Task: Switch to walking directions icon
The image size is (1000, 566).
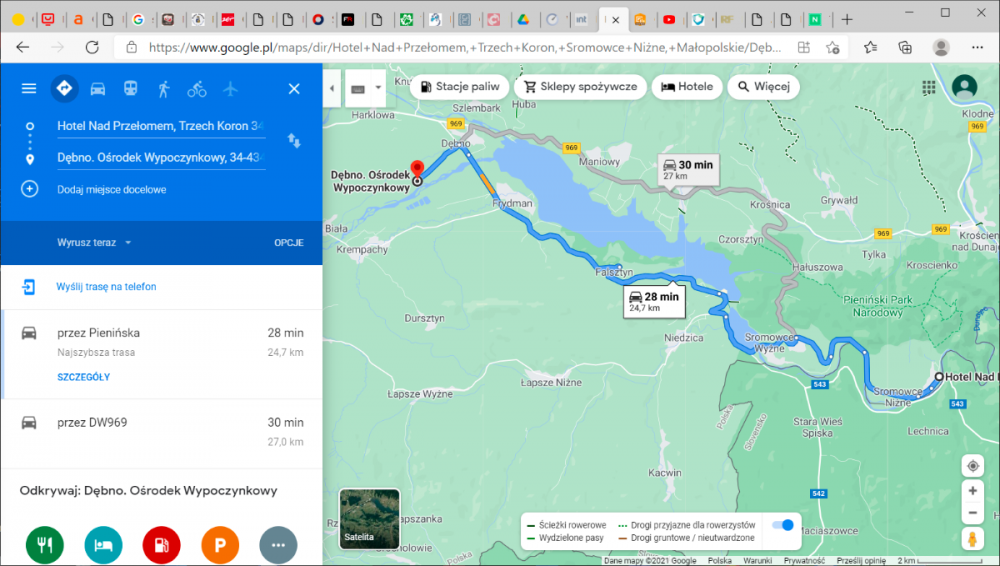Action: (x=163, y=89)
